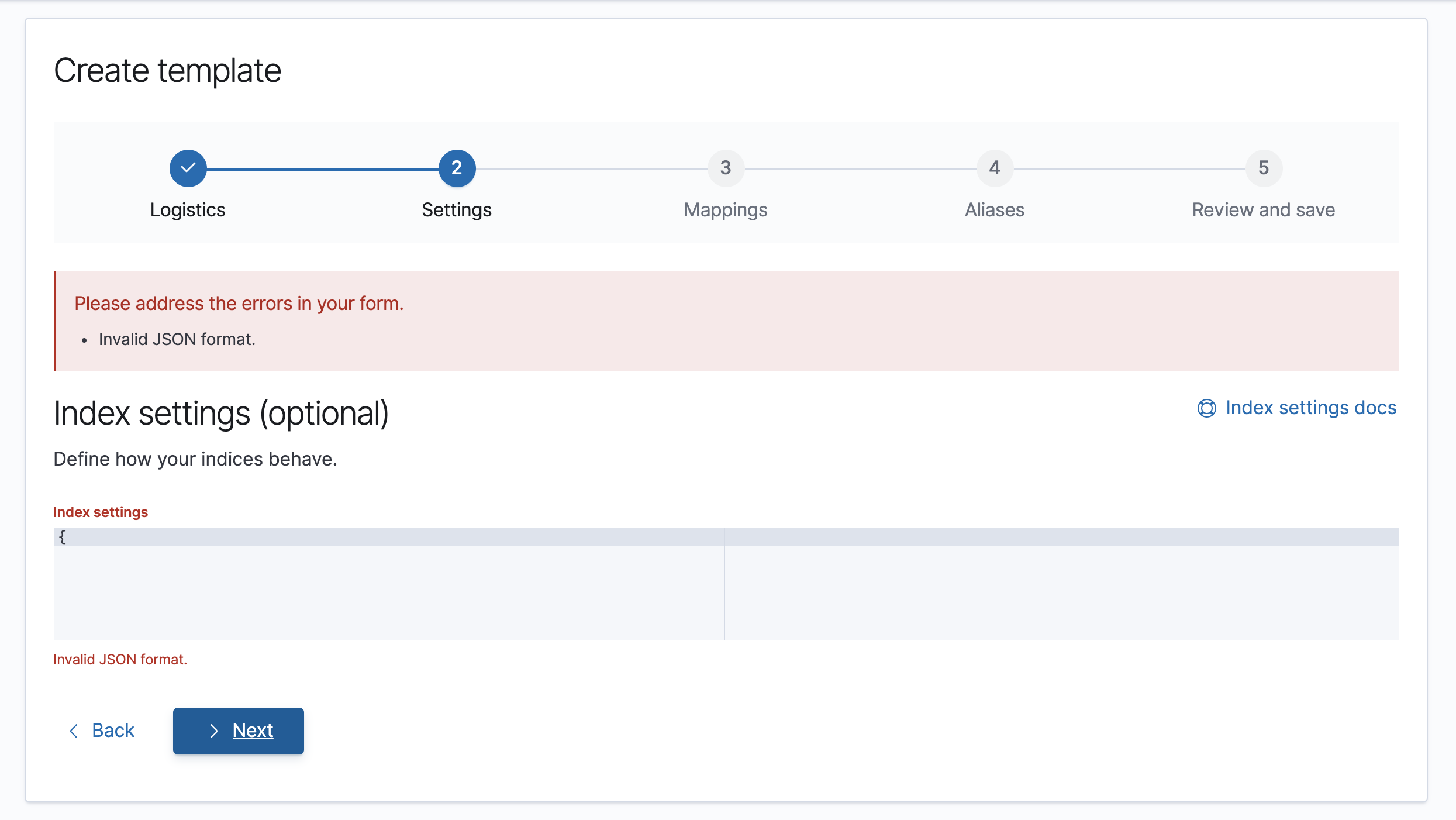Select the Logistics step label

click(x=188, y=210)
